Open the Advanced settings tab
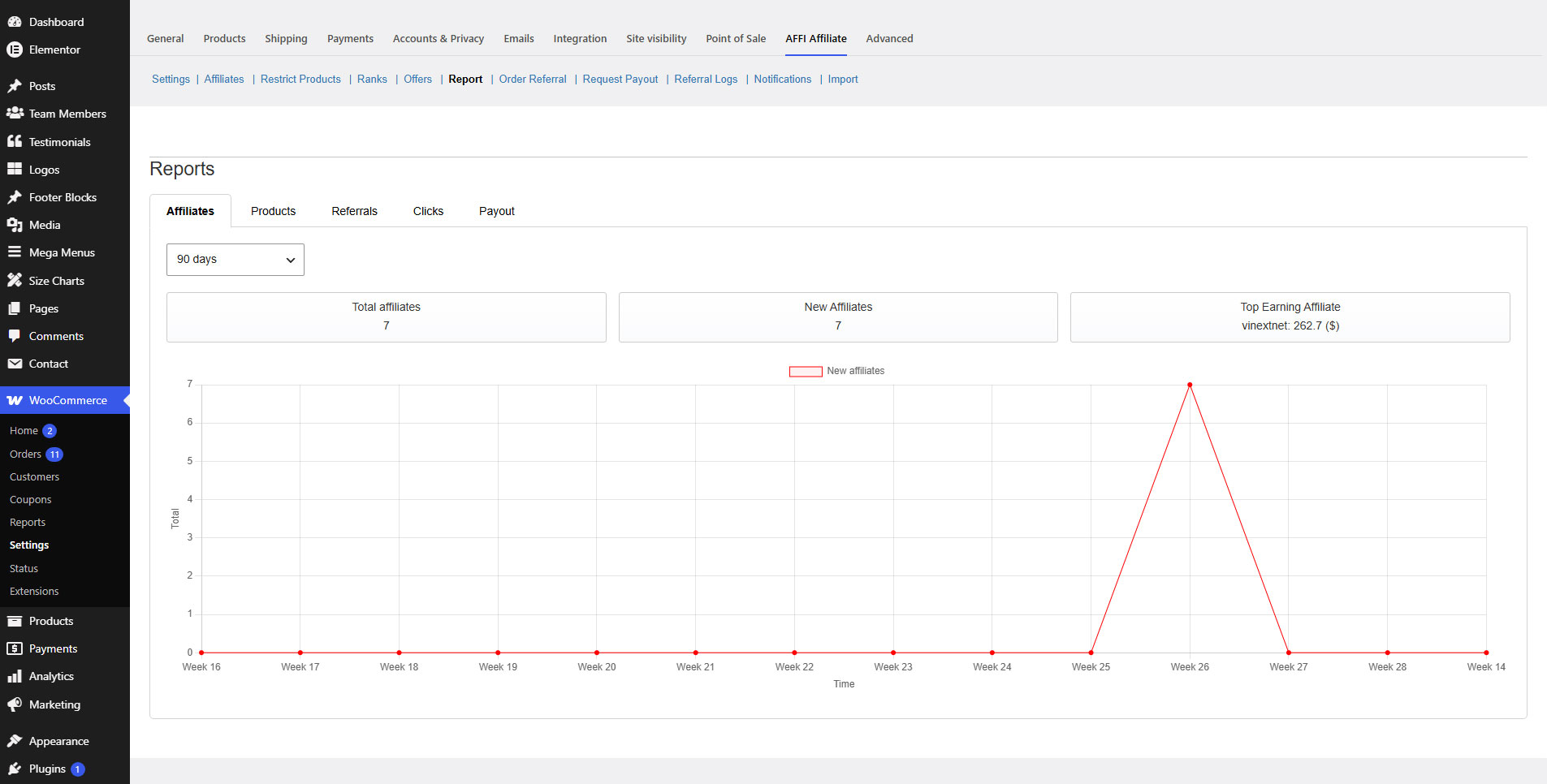This screenshot has width=1547, height=784. 889,38
